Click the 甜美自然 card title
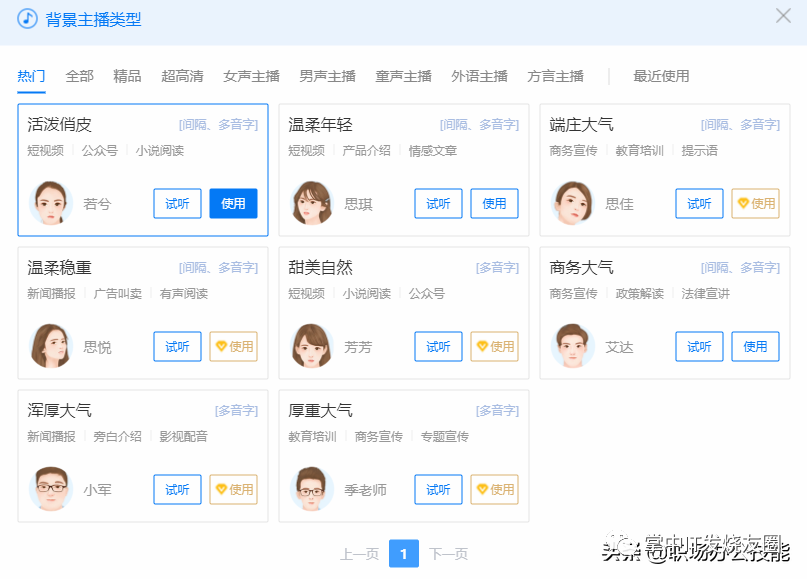Screen dimensions: 807x579 320,268
